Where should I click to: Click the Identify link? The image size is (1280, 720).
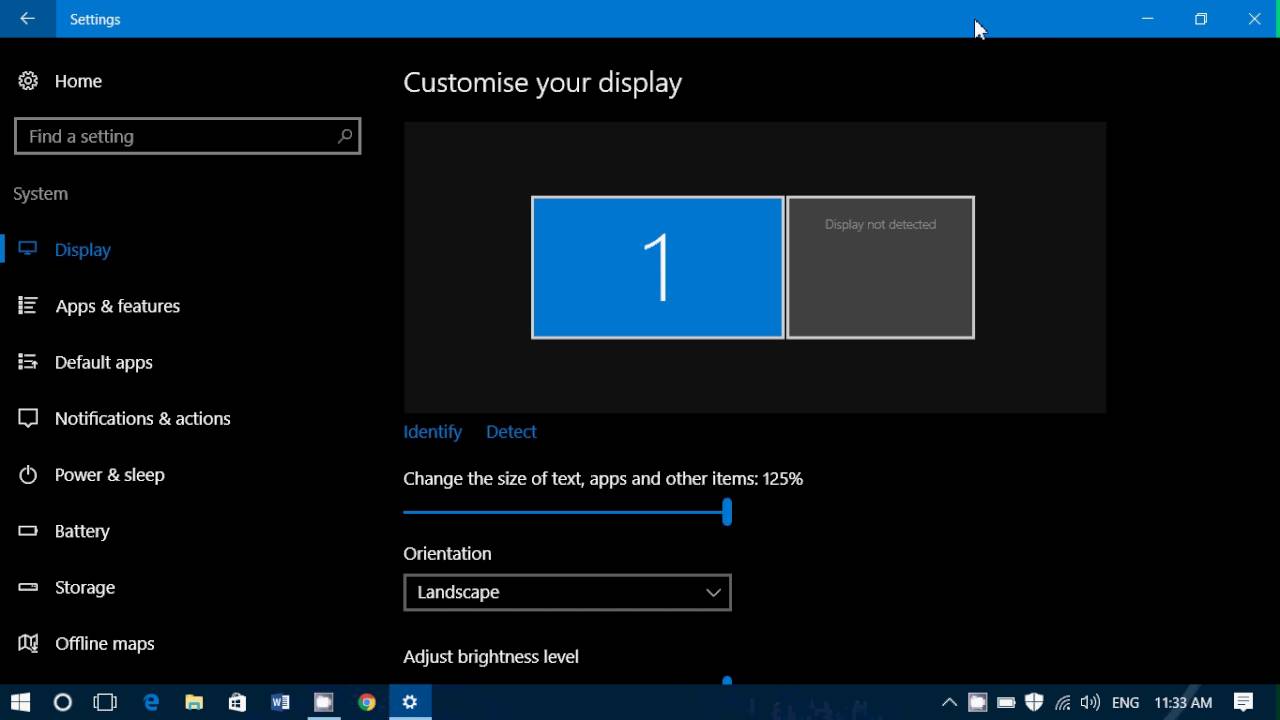click(433, 431)
